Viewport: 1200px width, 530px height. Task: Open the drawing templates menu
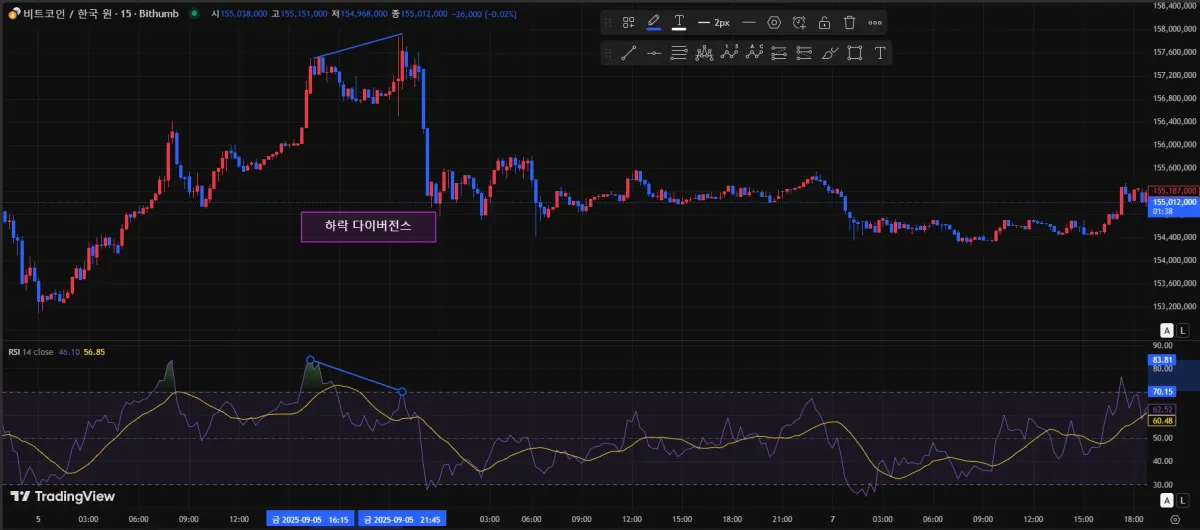click(628, 22)
